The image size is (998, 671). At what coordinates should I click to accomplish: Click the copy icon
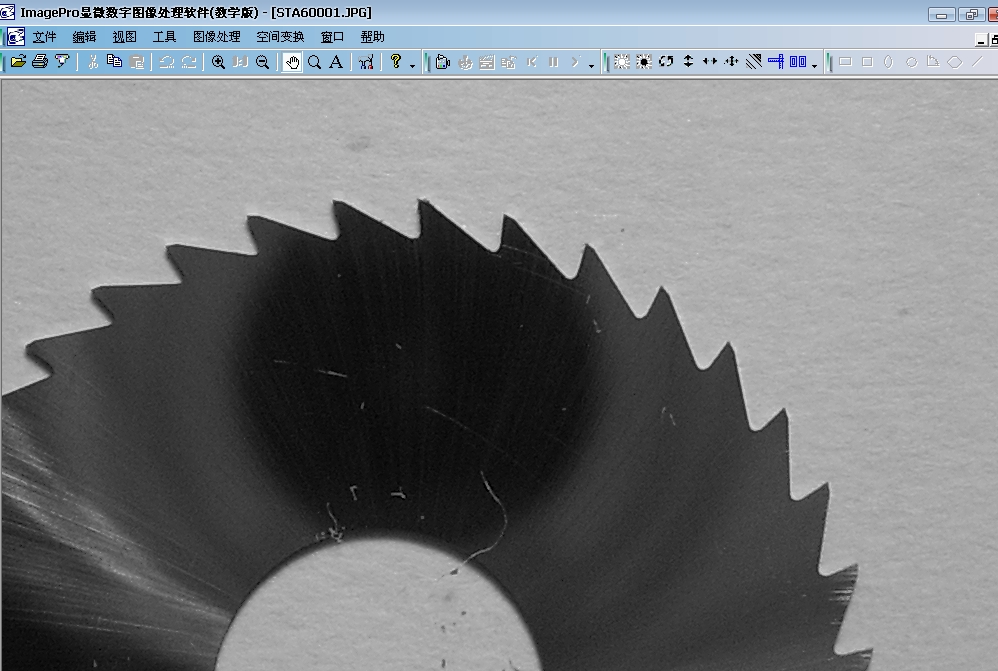pyautogui.click(x=115, y=62)
